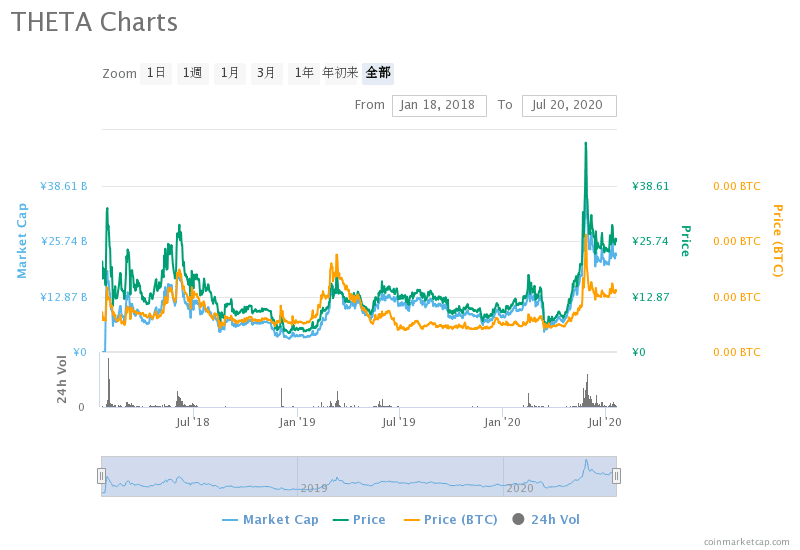Click the green ¥38.61 price axis value
This screenshot has width=800, height=550.
[x=651, y=186]
